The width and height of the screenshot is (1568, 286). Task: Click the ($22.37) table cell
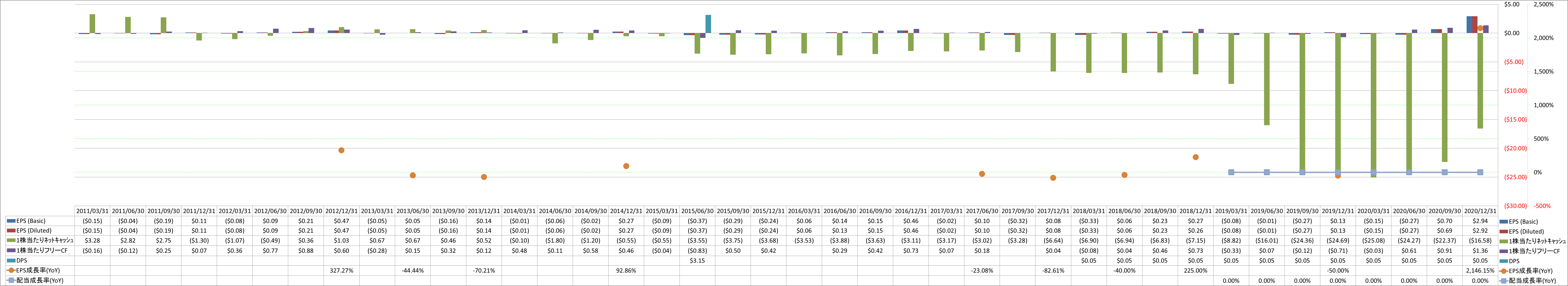pos(1444,241)
